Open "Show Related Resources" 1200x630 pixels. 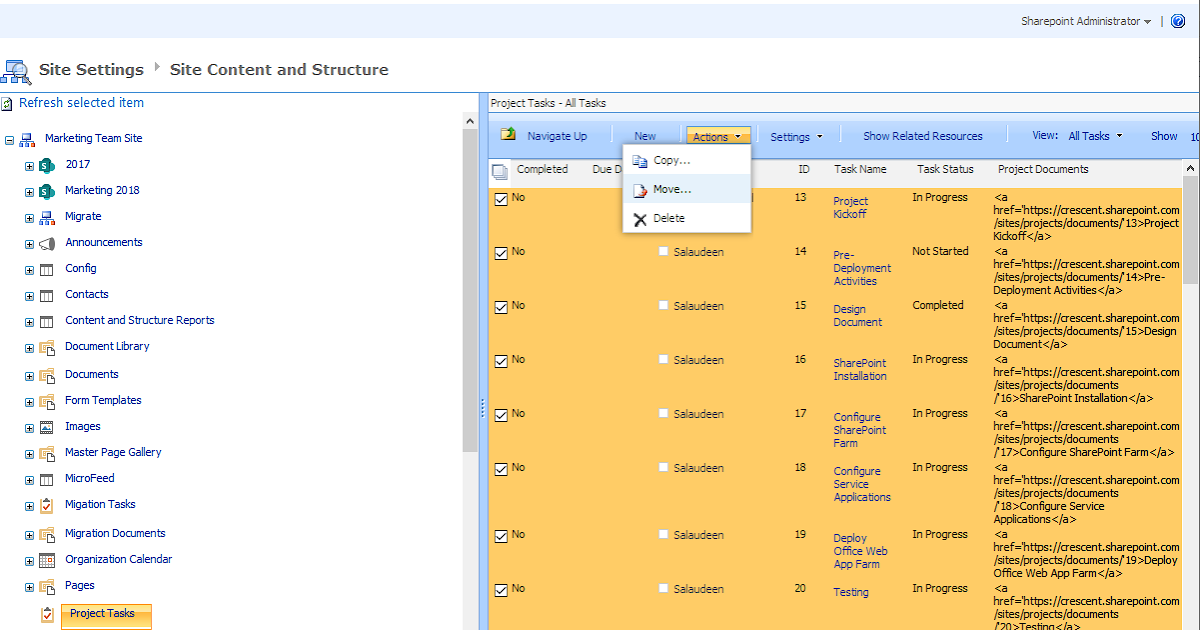click(921, 135)
